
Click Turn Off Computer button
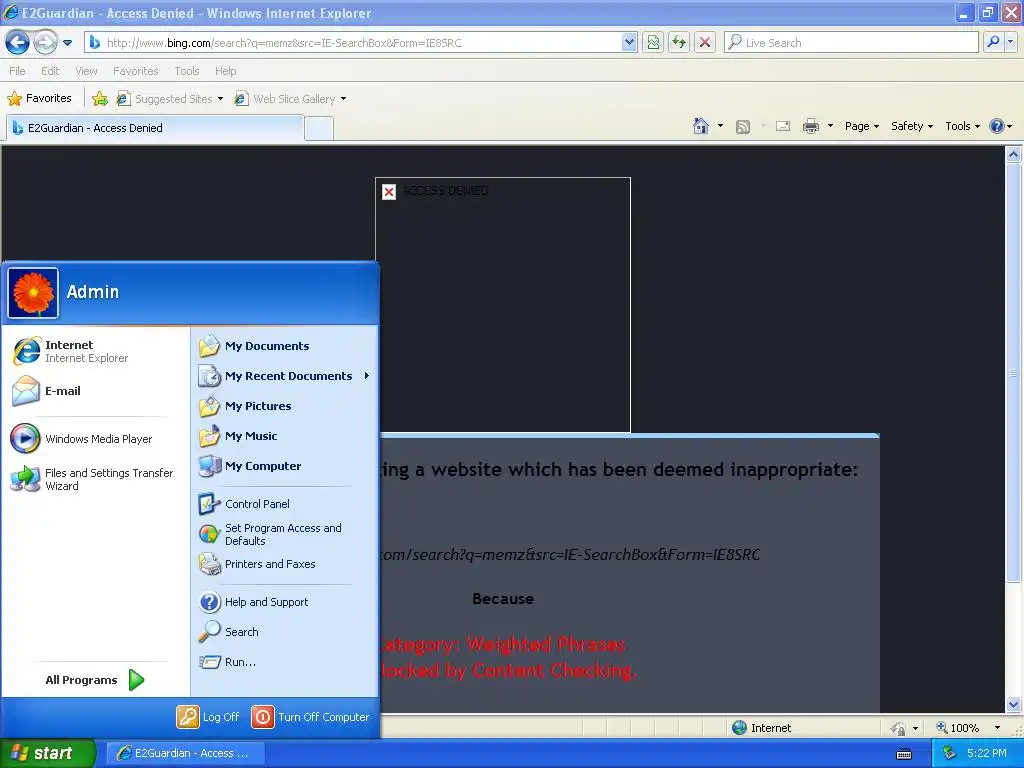pos(311,717)
